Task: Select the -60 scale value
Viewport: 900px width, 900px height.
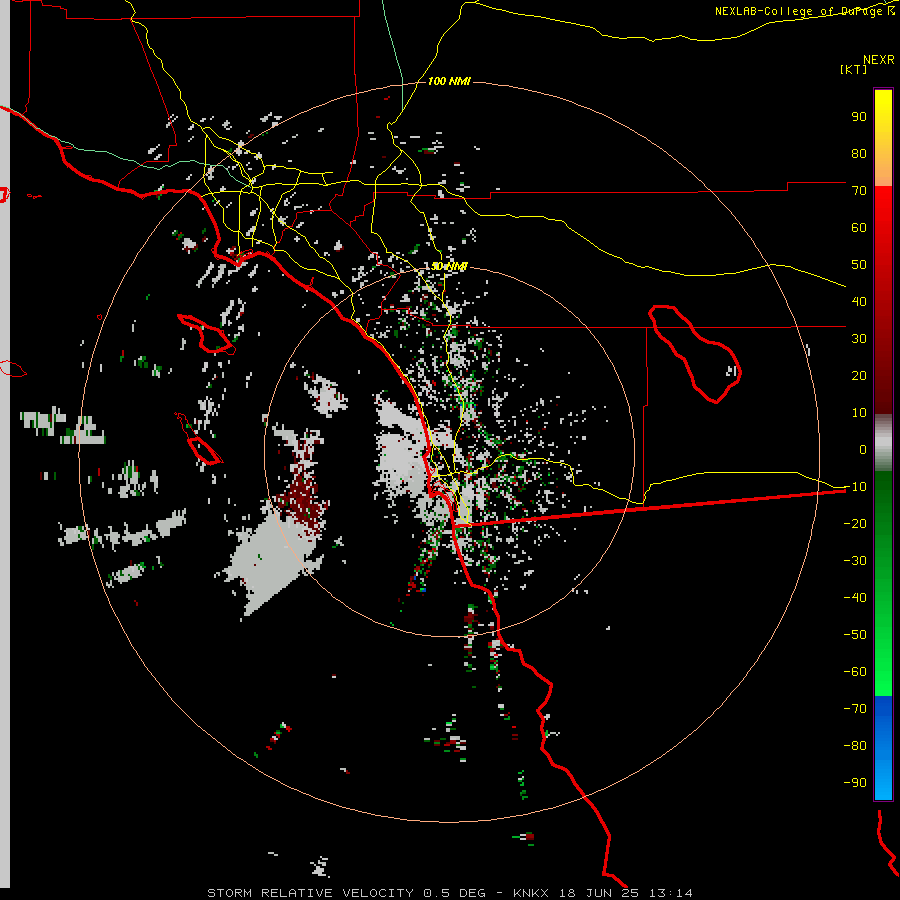Action: (855, 672)
